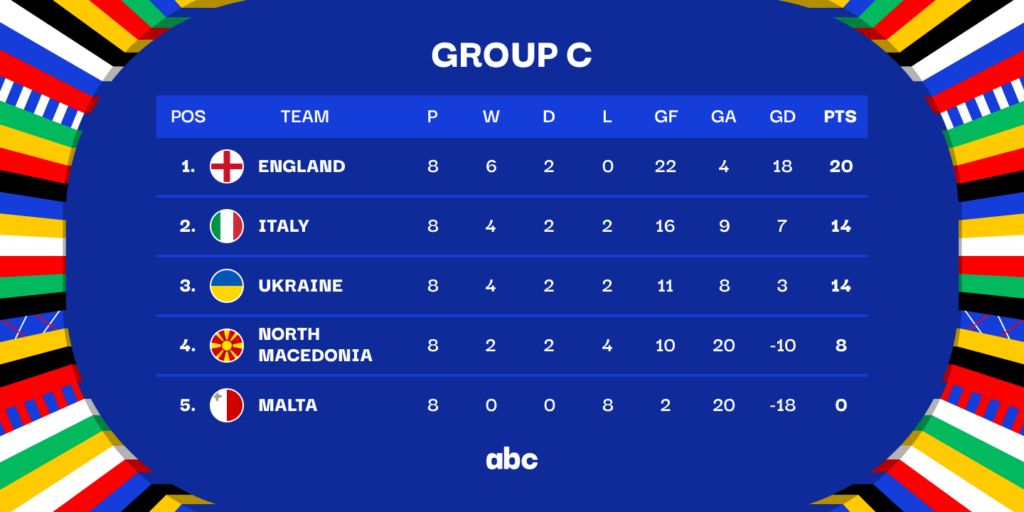
Task: Select the NORTH MACEDONIA team name
Action: tap(314, 345)
